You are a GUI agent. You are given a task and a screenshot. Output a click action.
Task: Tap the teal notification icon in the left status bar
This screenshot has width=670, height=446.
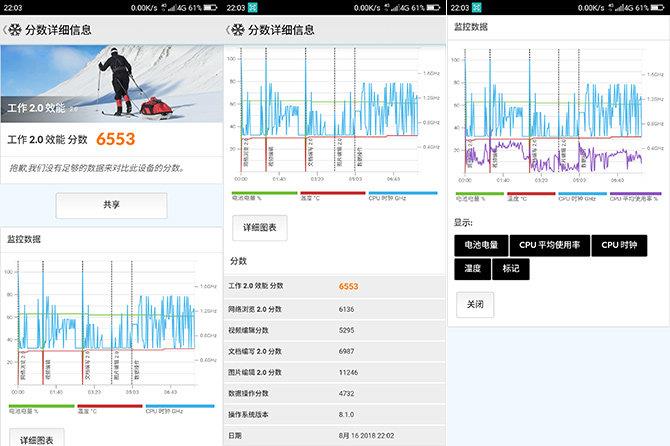29,7
